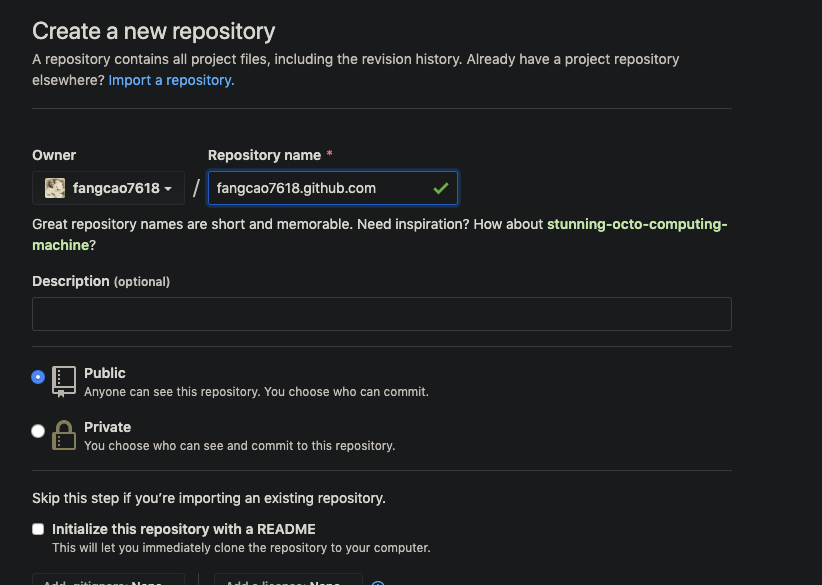Screen dimensions: 822x585
Task: Use suggested name stunning-octo-computing-machine
Action: (637, 224)
